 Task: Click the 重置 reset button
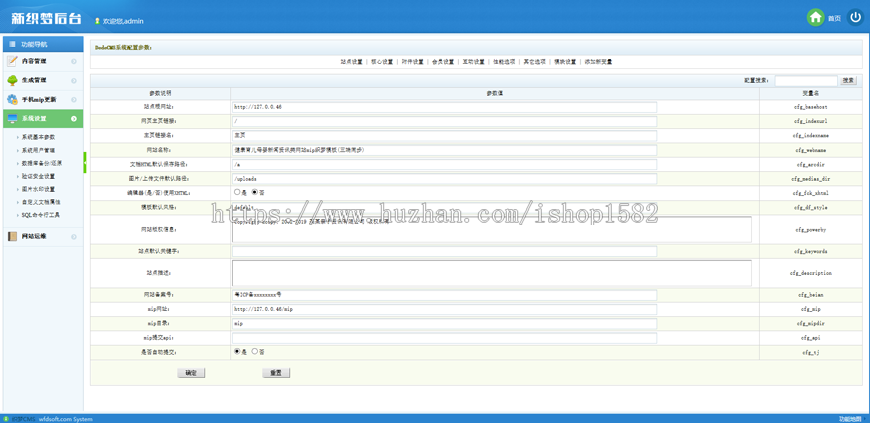point(276,373)
